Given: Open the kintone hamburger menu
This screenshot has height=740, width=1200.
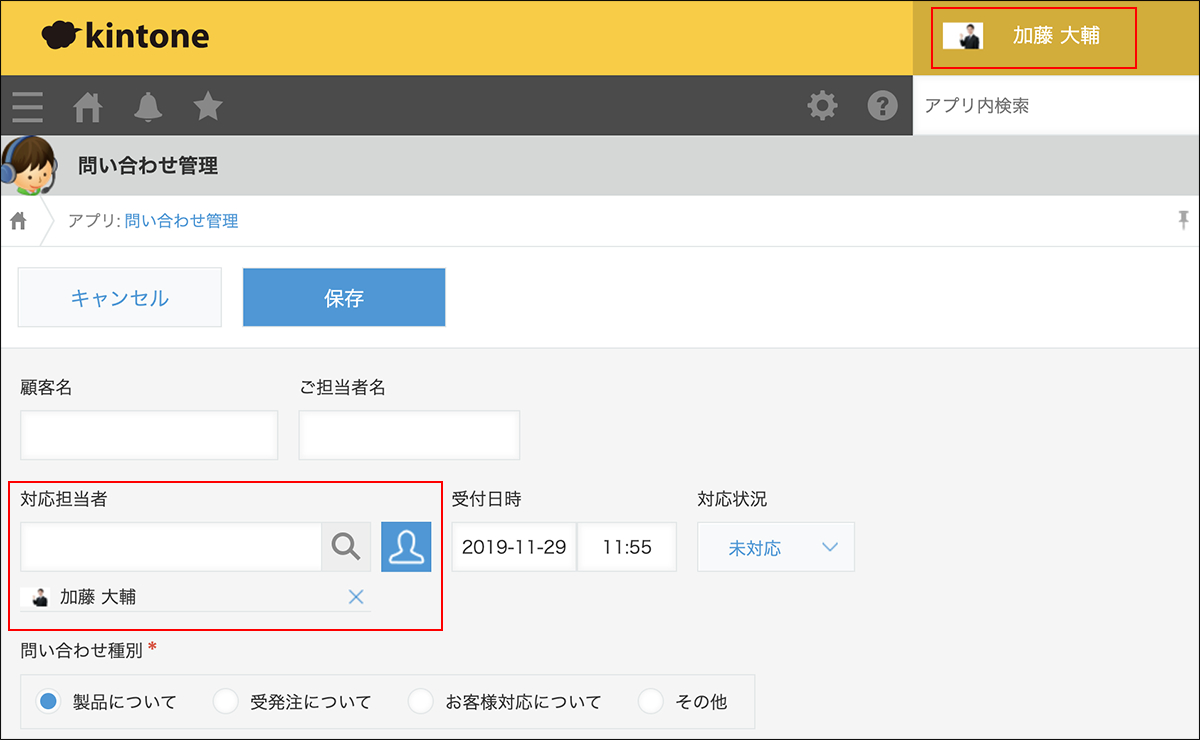Looking at the screenshot, I should [x=27, y=106].
